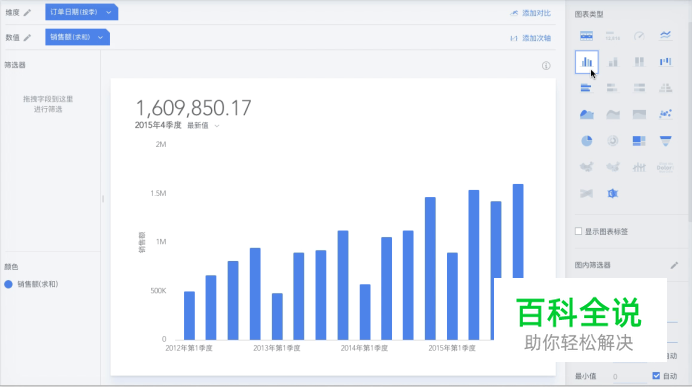Click the tallest bar at 2015年4季度
The width and height of the screenshot is (692, 387).
518,231
